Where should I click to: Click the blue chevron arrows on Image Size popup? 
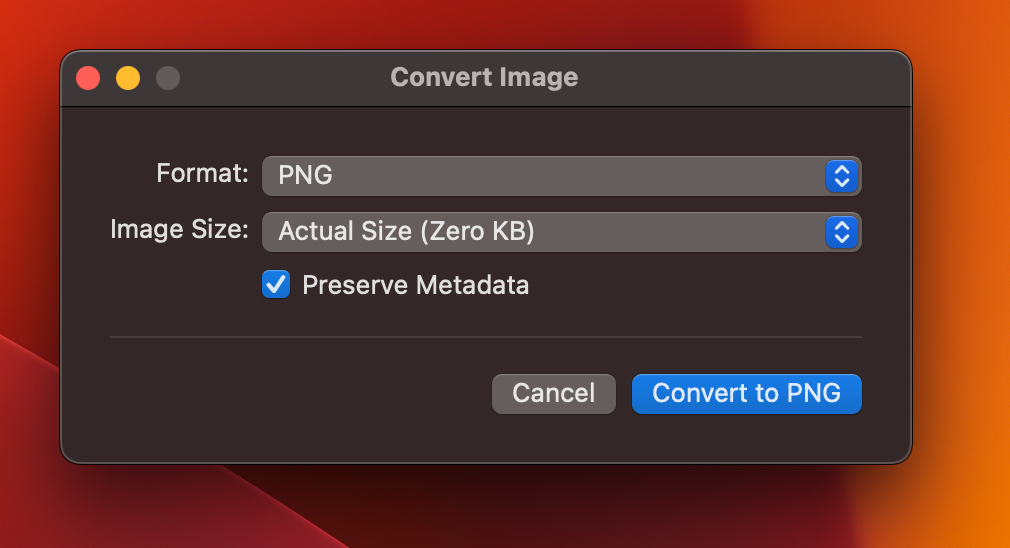coord(842,232)
